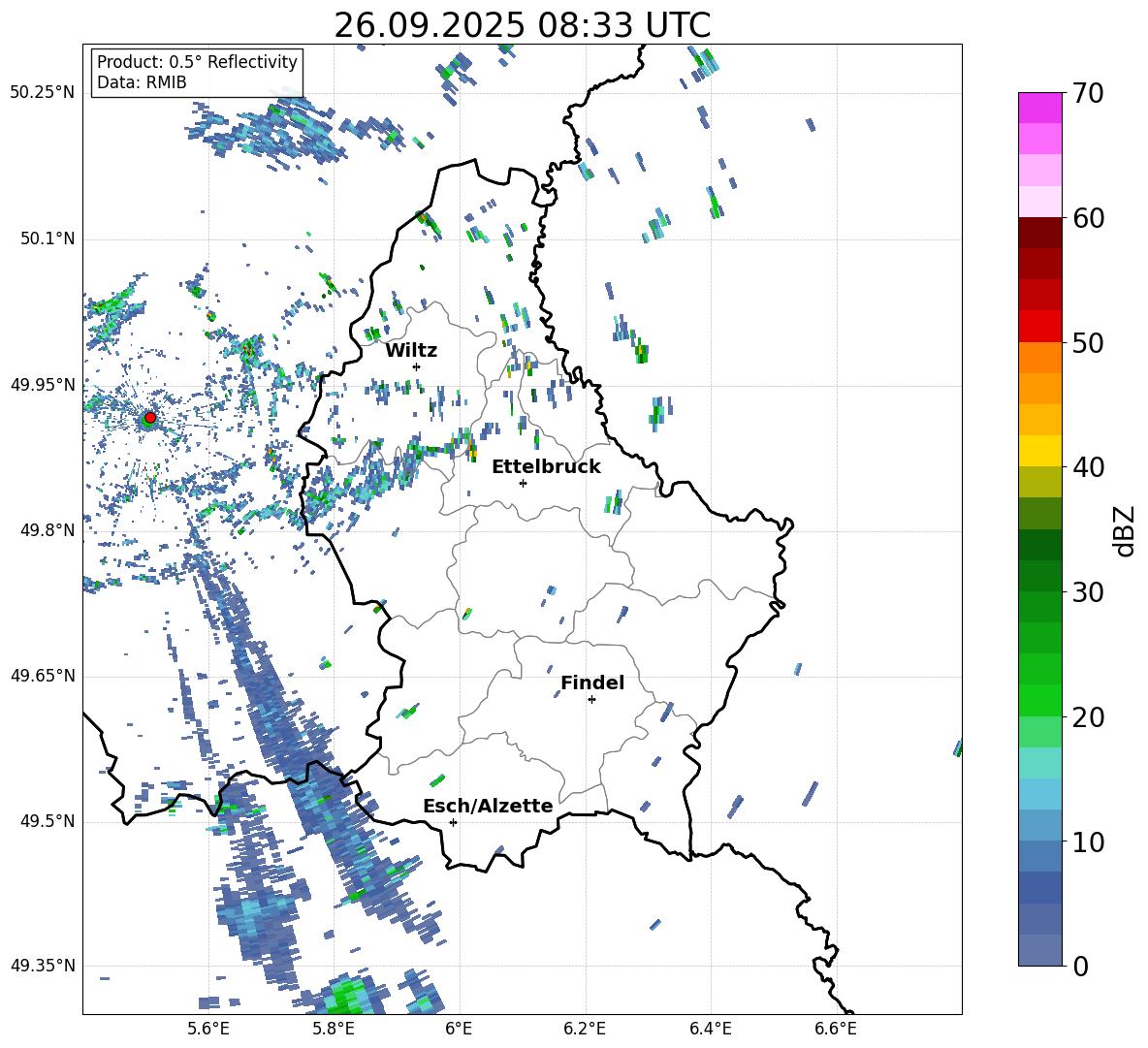Click the dBZ colorbar axis label
The height and width of the screenshot is (1048, 1148).
(x=1125, y=530)
